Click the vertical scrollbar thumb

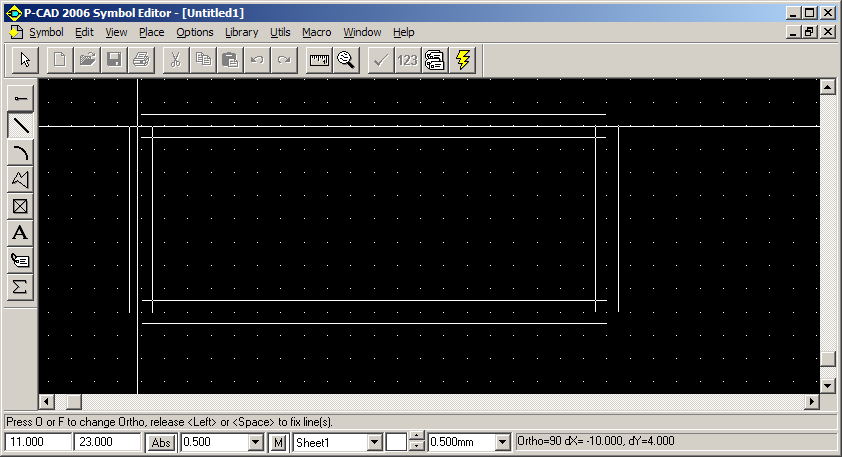(x=828, y=359)
